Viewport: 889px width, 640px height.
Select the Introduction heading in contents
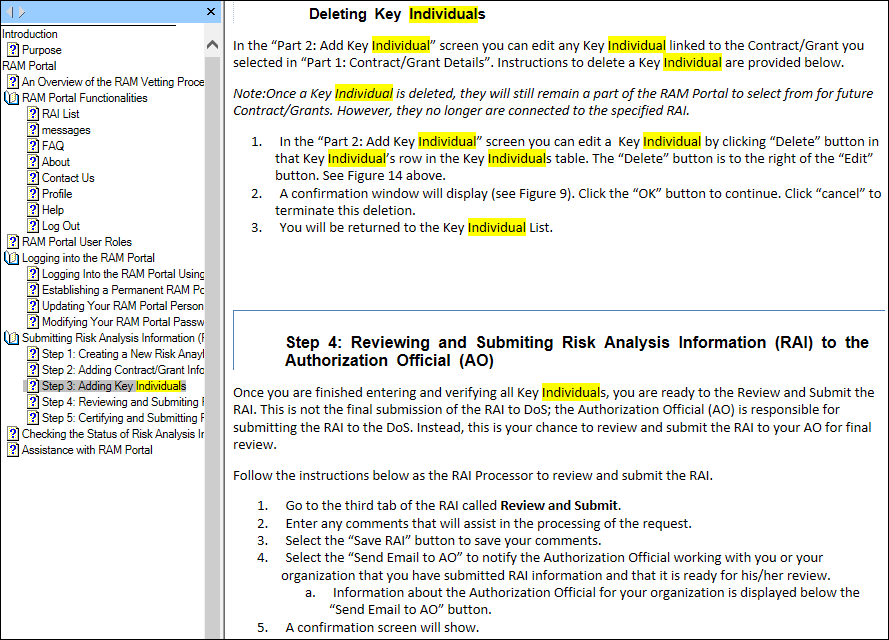[x=30, y=34]
